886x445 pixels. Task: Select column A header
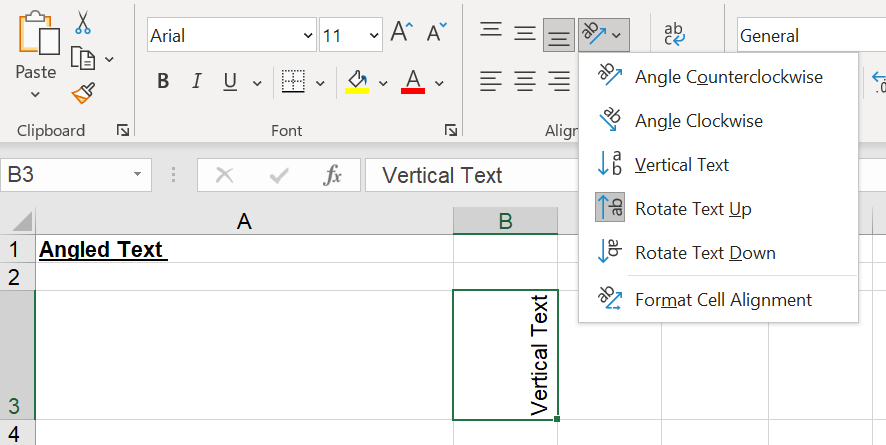point(244,221)
